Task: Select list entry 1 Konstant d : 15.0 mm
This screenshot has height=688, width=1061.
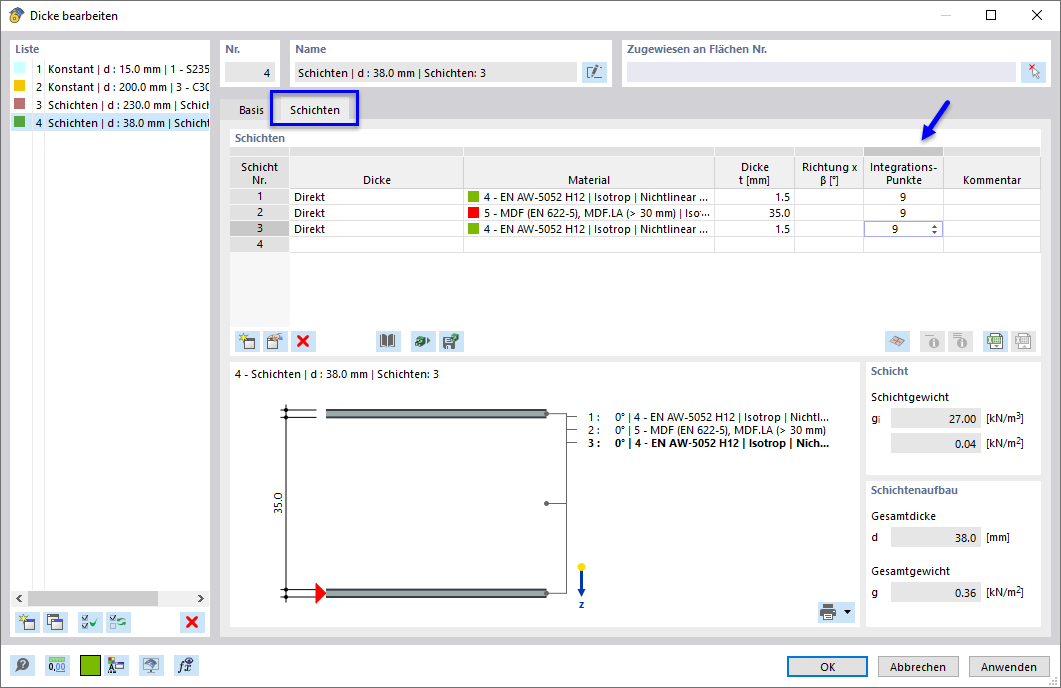Action: click(x=110, y=69)
